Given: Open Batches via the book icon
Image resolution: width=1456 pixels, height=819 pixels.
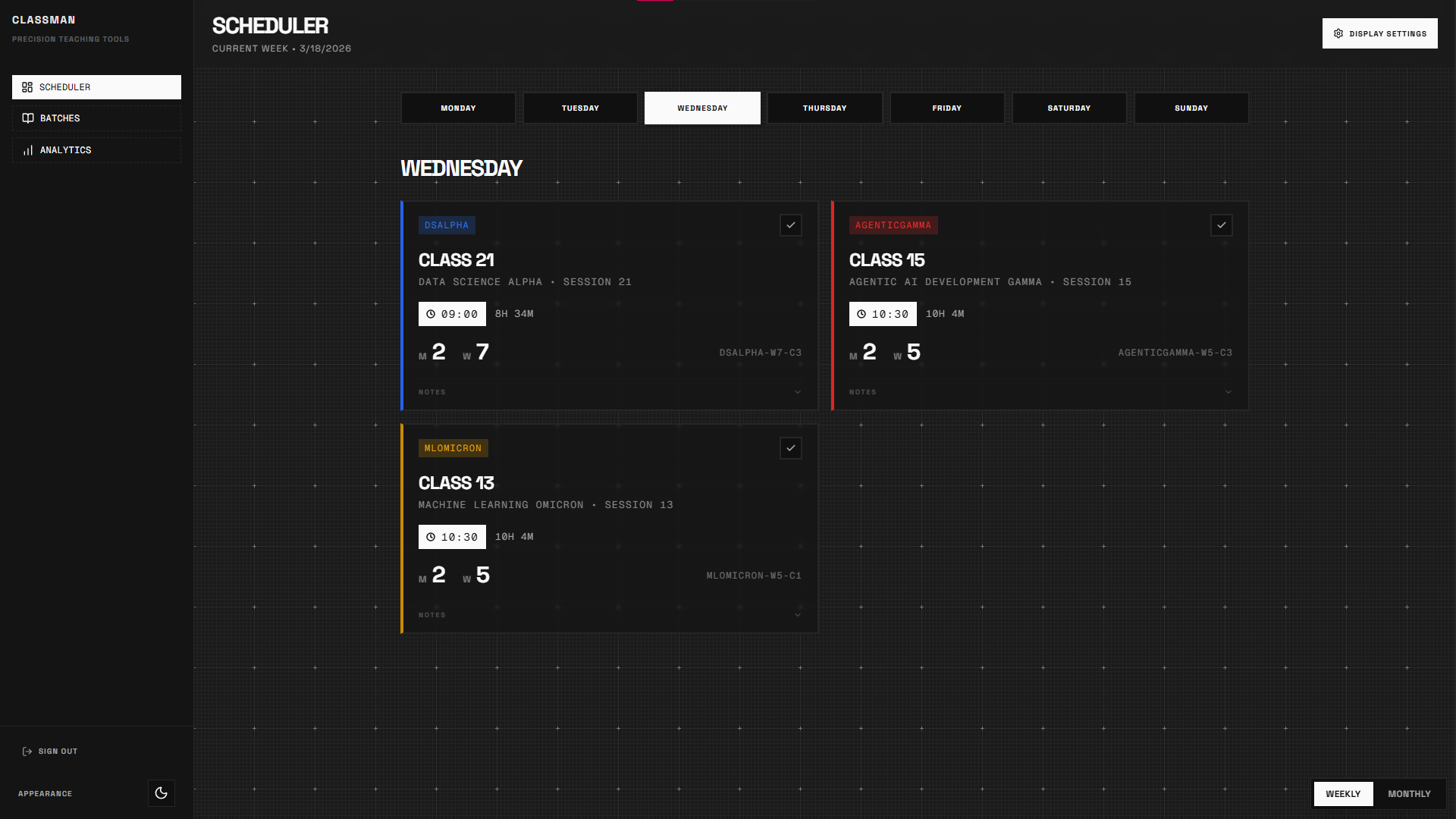Looking at the screenshot, I should pyautogui.click(x=29, y=118).
